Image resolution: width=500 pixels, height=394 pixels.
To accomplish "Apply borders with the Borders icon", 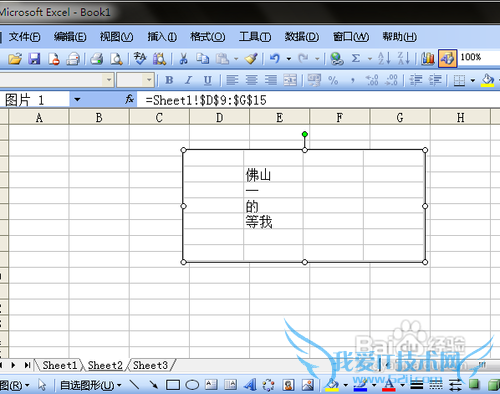I will click(x=459, y=80).
